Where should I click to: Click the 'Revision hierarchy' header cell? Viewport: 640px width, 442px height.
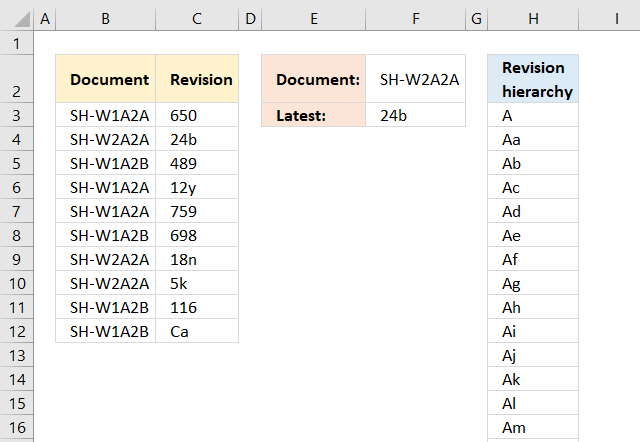point(533,78)
